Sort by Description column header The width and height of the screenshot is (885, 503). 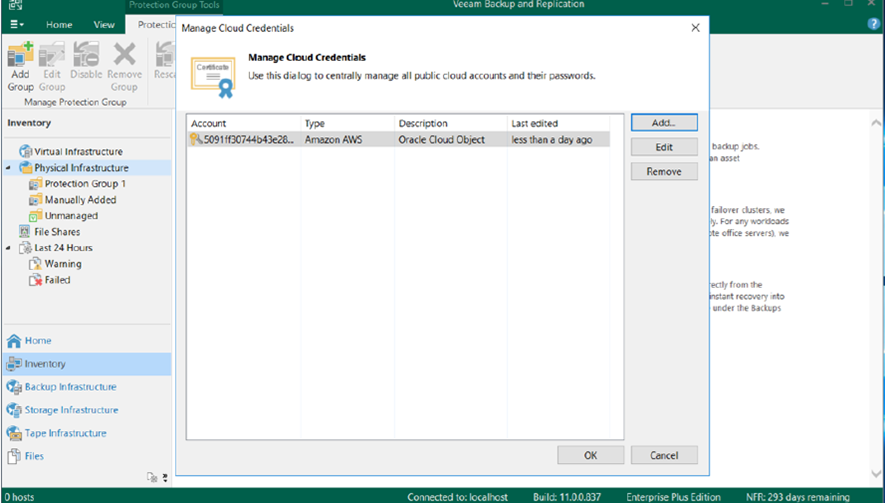(x=450, y=123)
